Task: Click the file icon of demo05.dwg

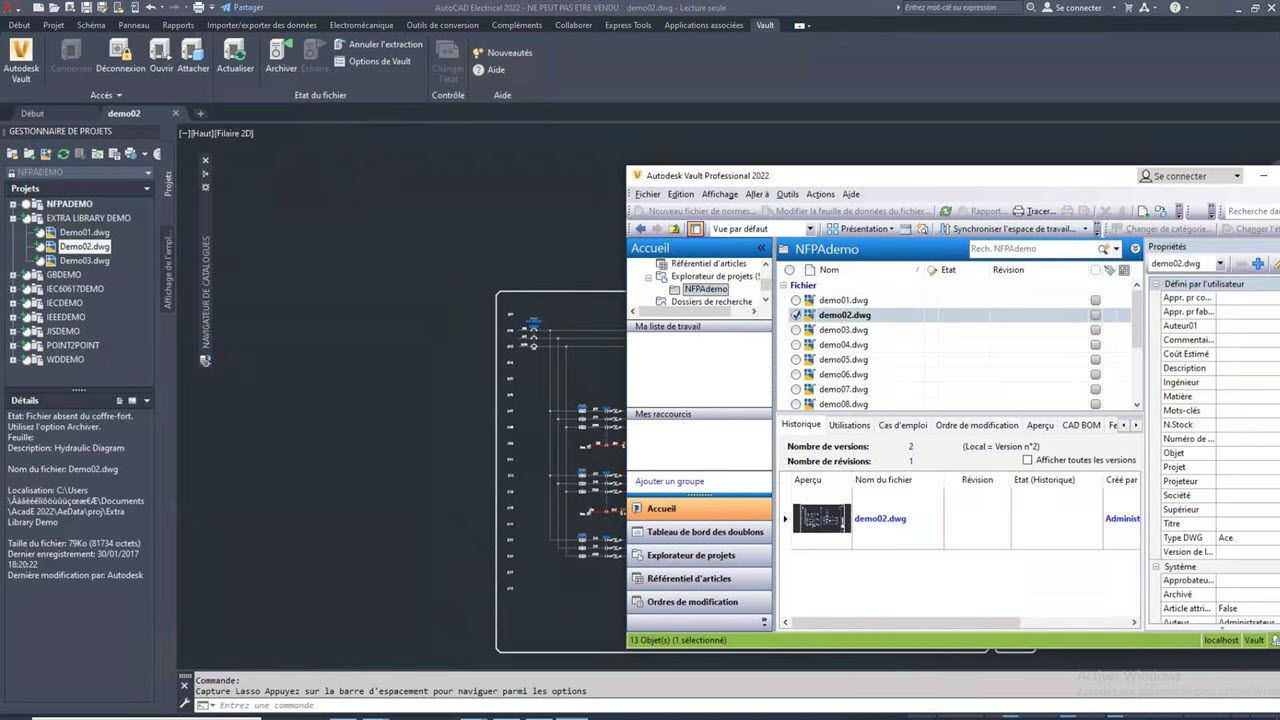Action: pos(810,360)
